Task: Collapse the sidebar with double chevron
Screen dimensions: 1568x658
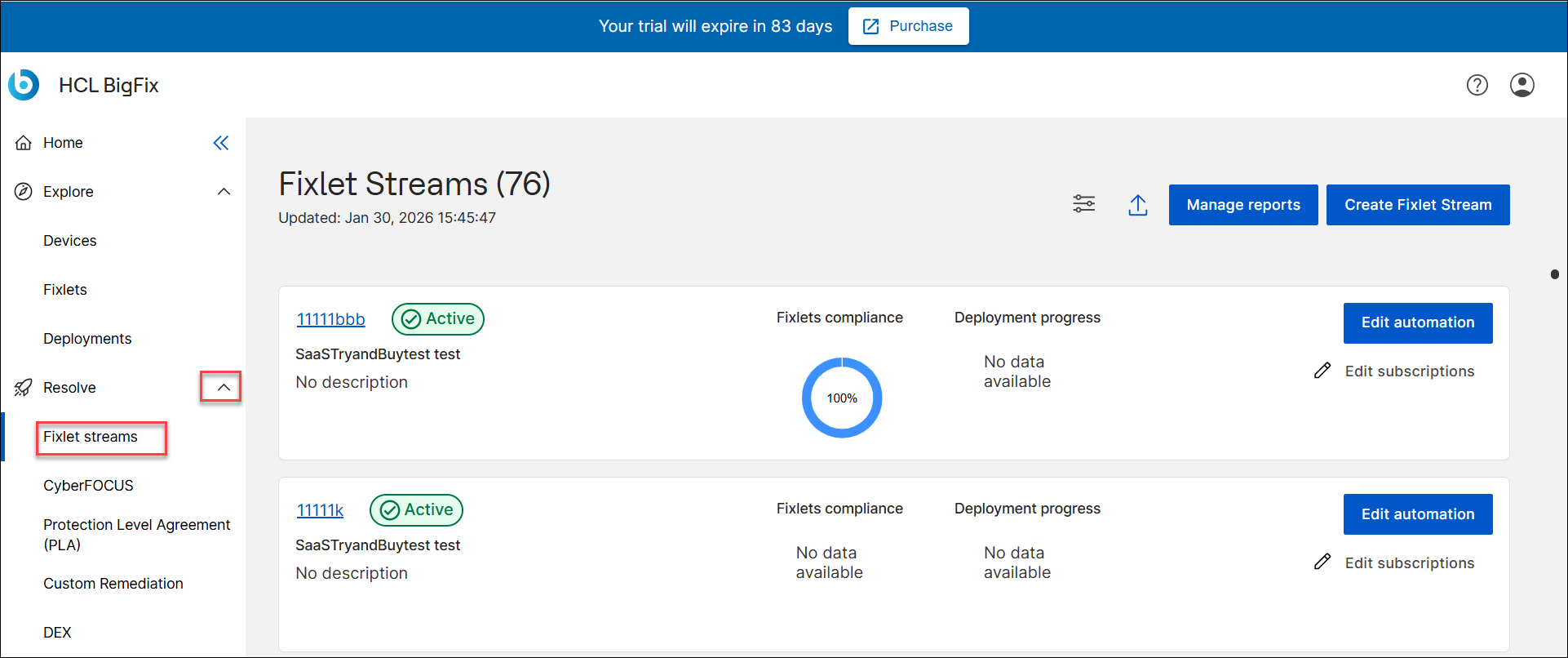Action: point(221,143)
